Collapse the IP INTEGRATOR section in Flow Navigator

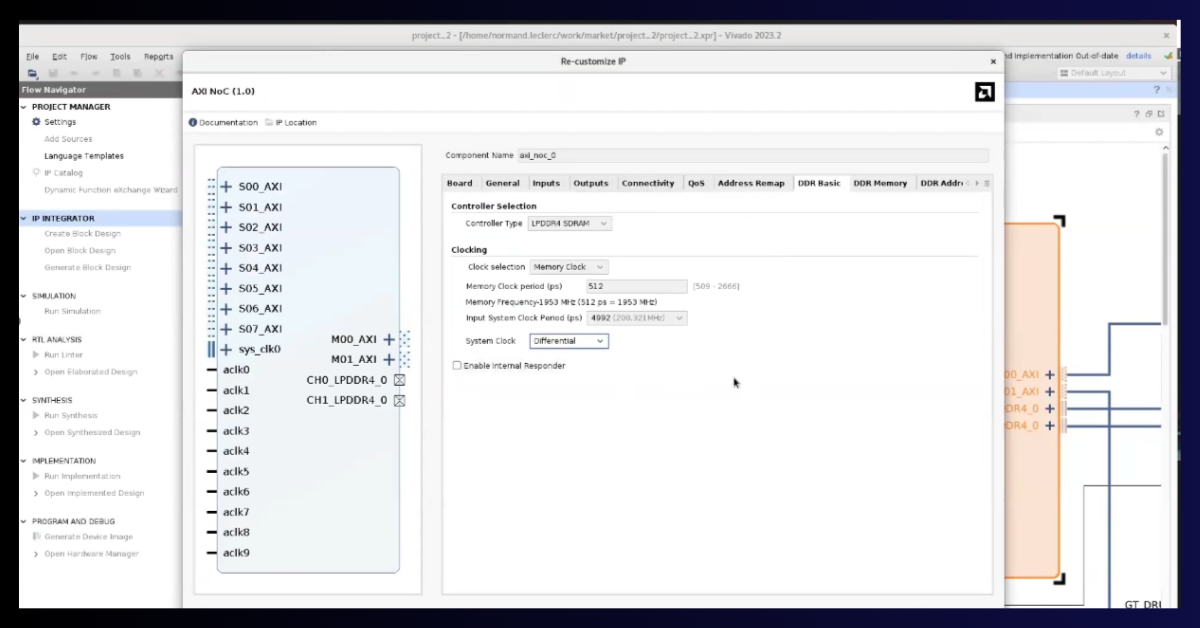(x=22, y=216)
